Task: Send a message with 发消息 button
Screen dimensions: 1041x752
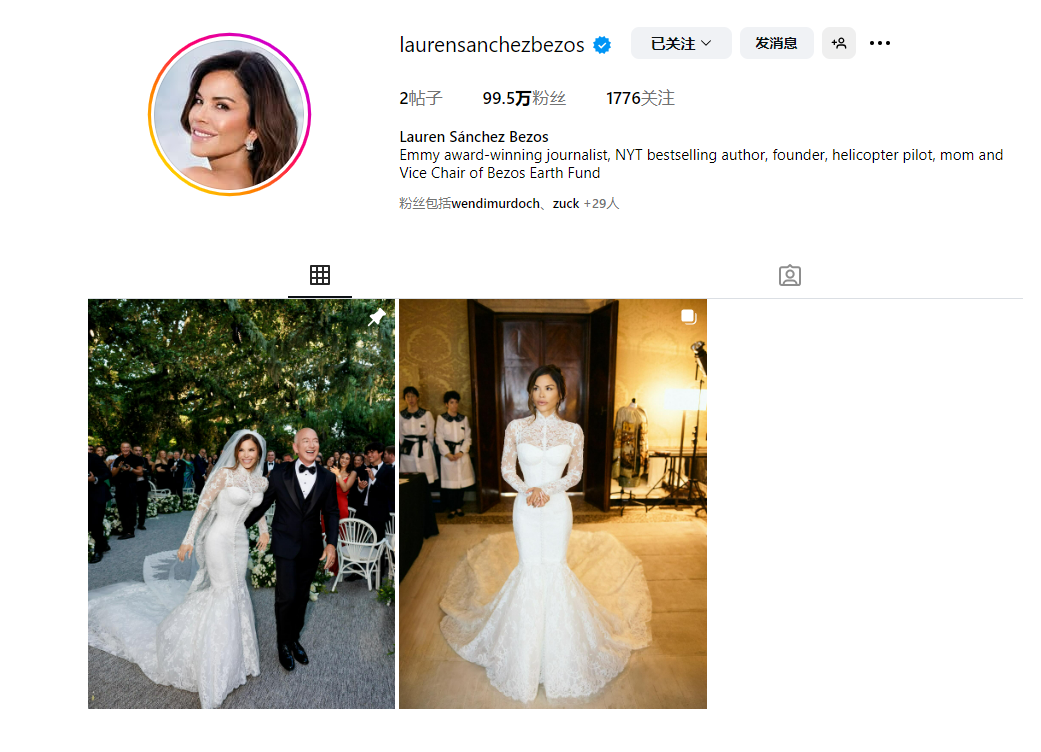Action: point(776,43)
